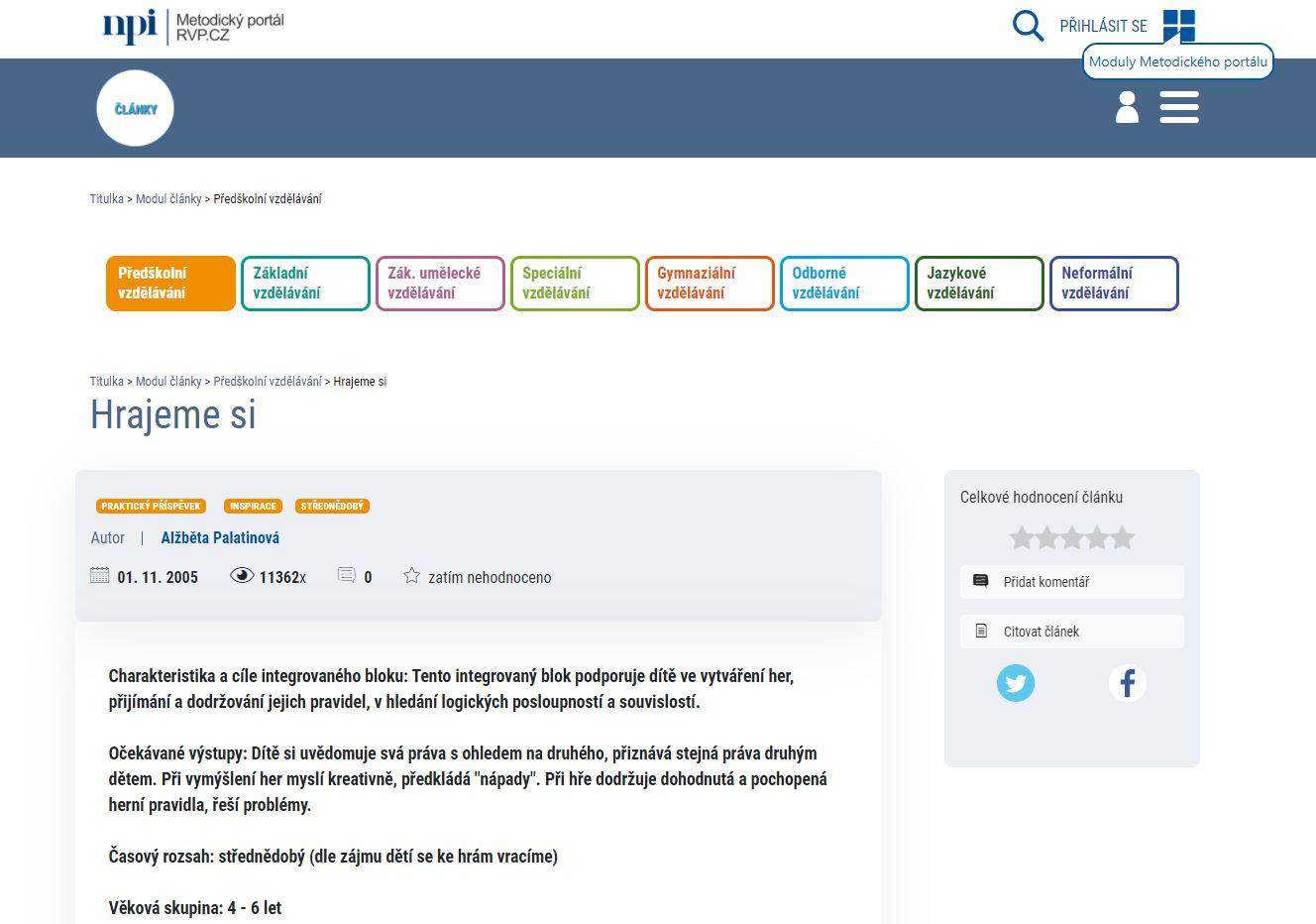Image resolution: width=1316 pixels, height=924 pixels.
Task: Click Titulka in the top breadcrumb
Action: point(107,199)
